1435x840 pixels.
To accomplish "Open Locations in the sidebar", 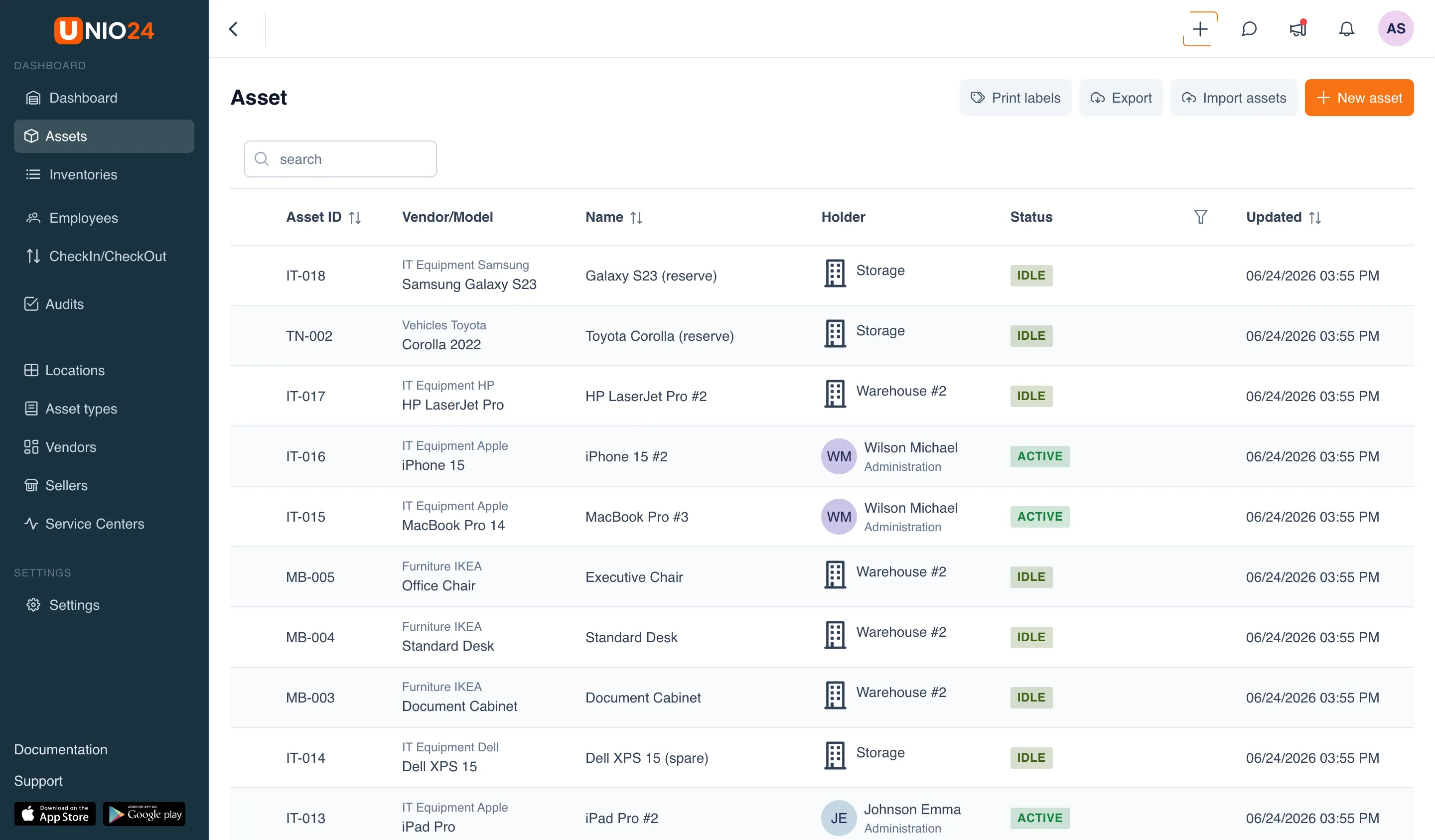I will click(x=104, y=370).
